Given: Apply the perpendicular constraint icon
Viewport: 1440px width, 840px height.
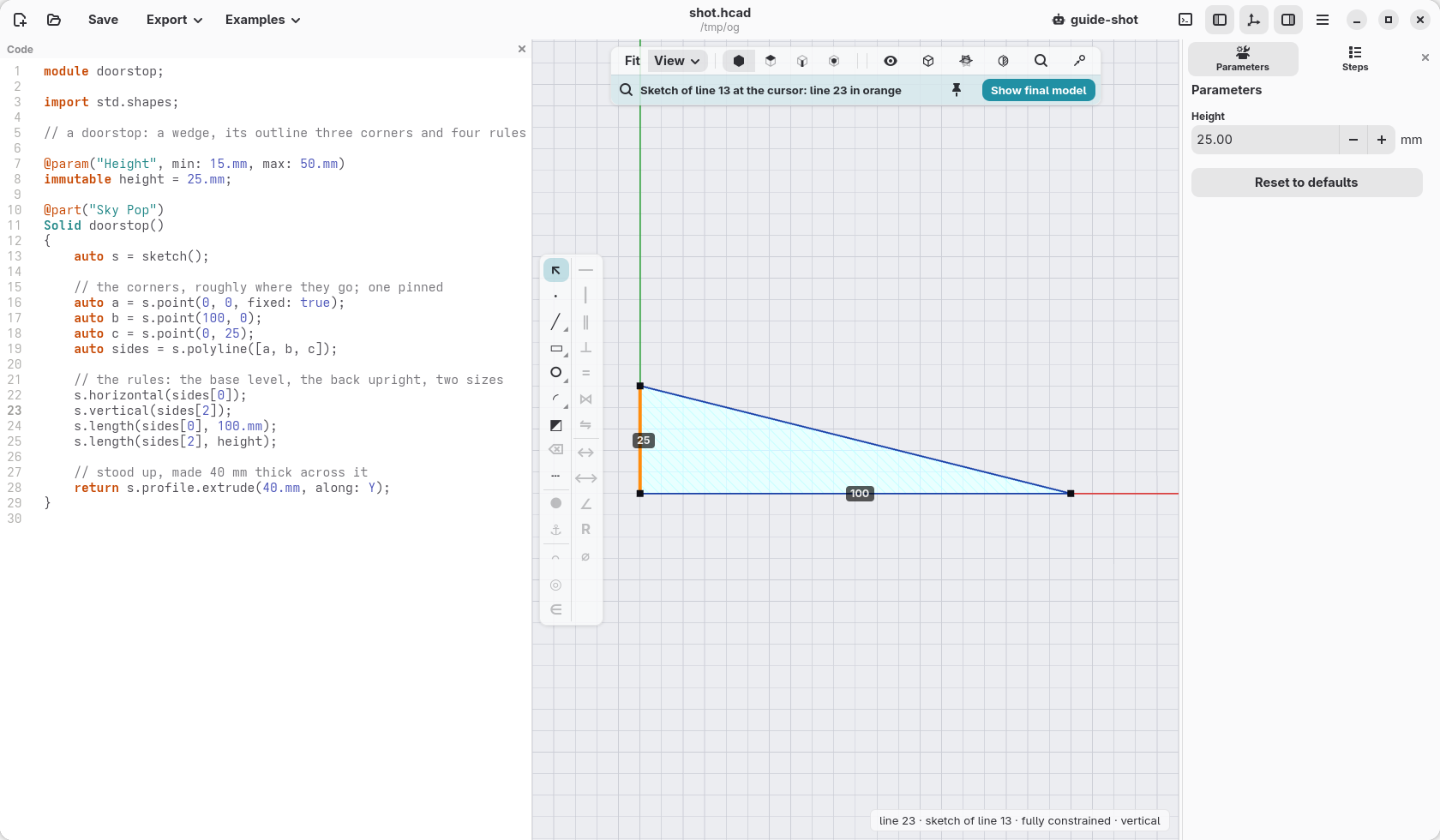Looking at the screenshot, I should 586,348.
